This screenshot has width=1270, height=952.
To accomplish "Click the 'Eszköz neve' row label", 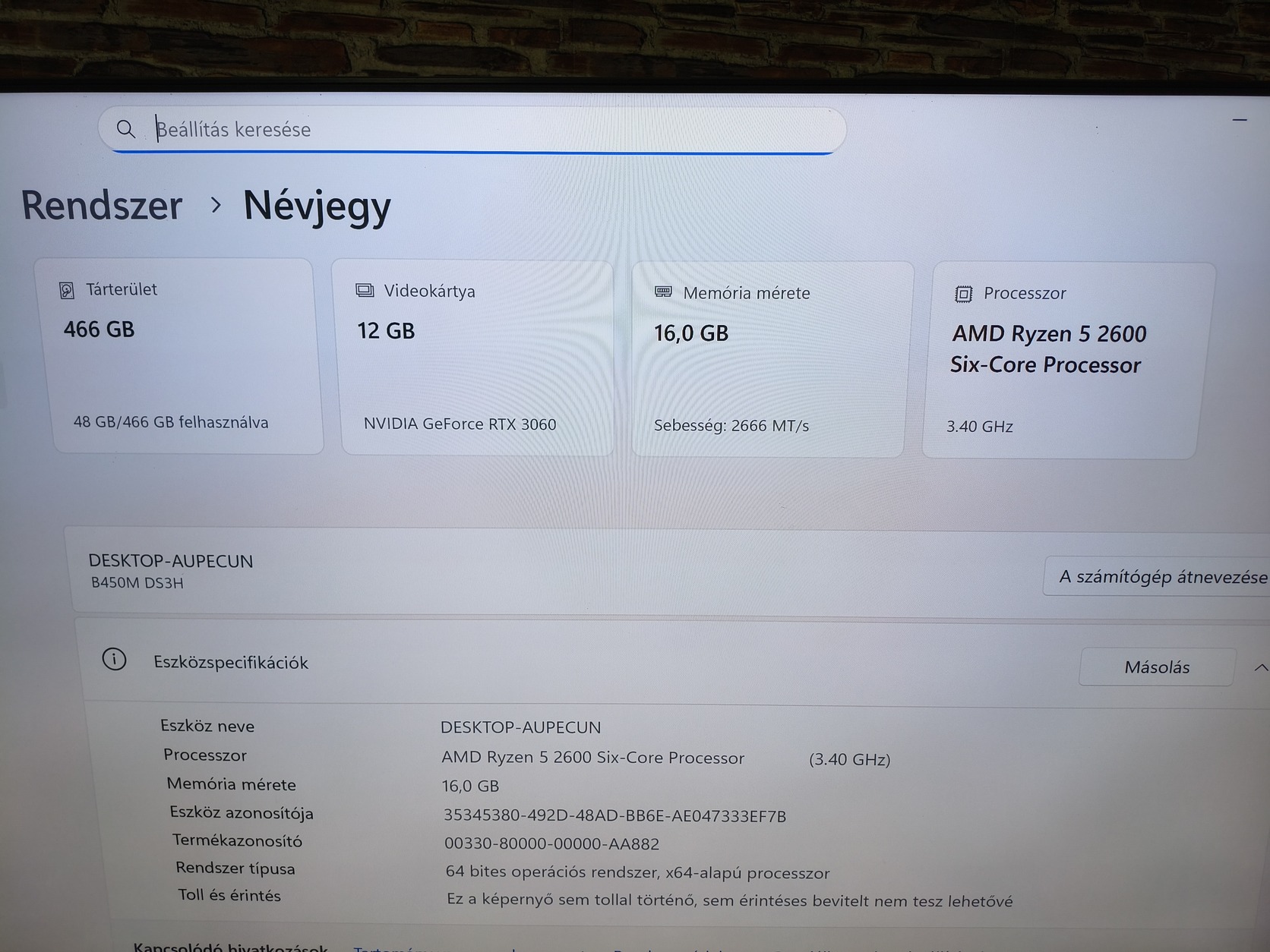I will [x=207, y=726].
